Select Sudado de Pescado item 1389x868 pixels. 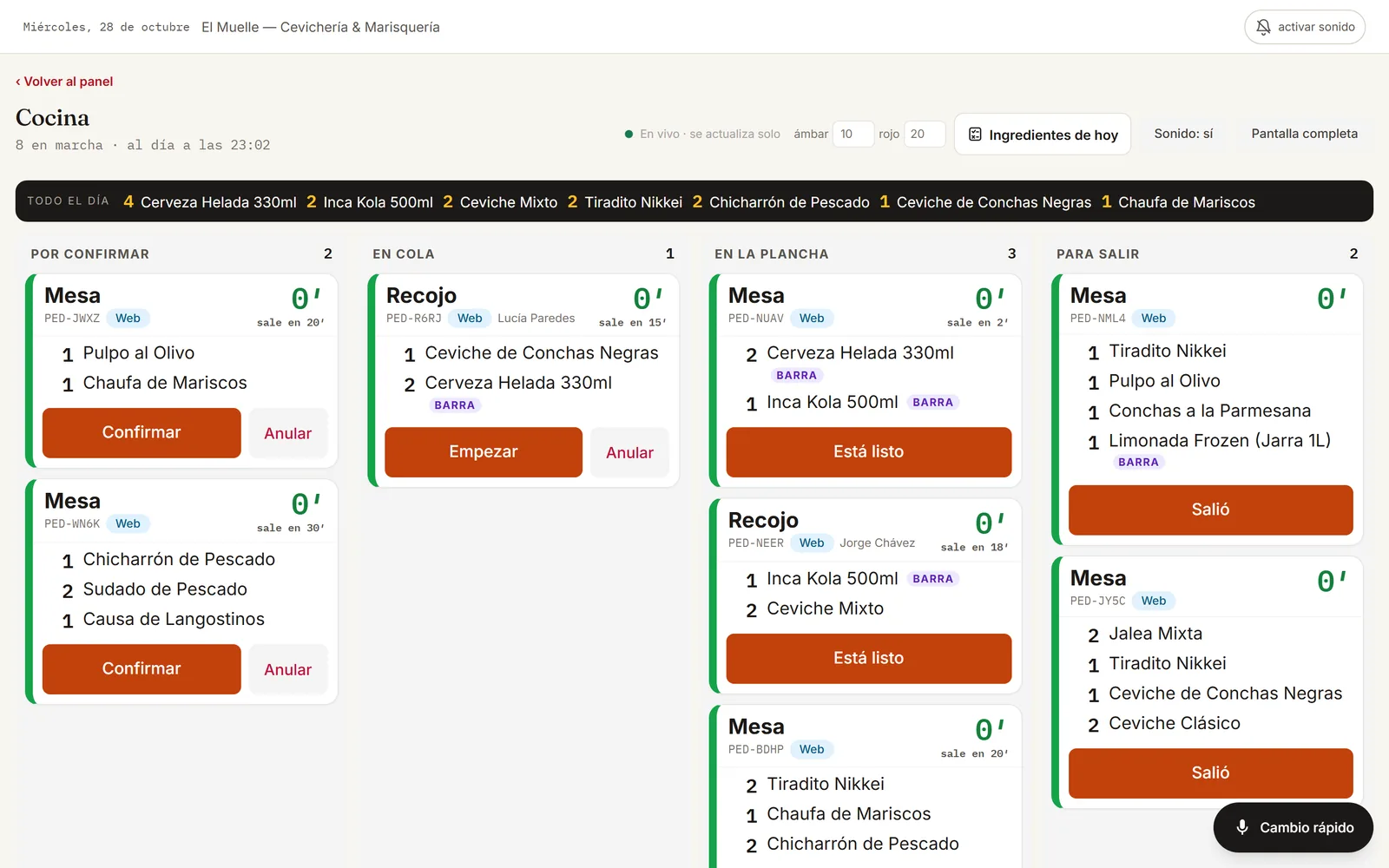(165, 589)
